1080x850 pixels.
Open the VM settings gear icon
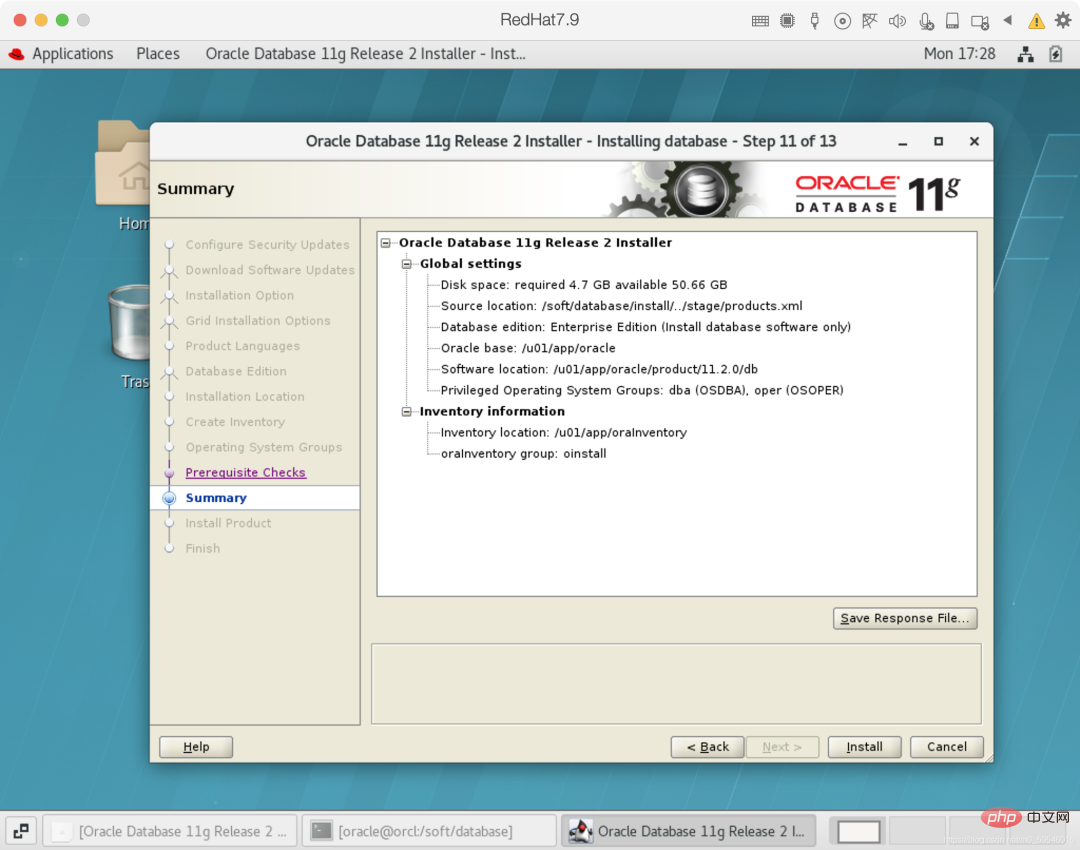click(1062, 21)
